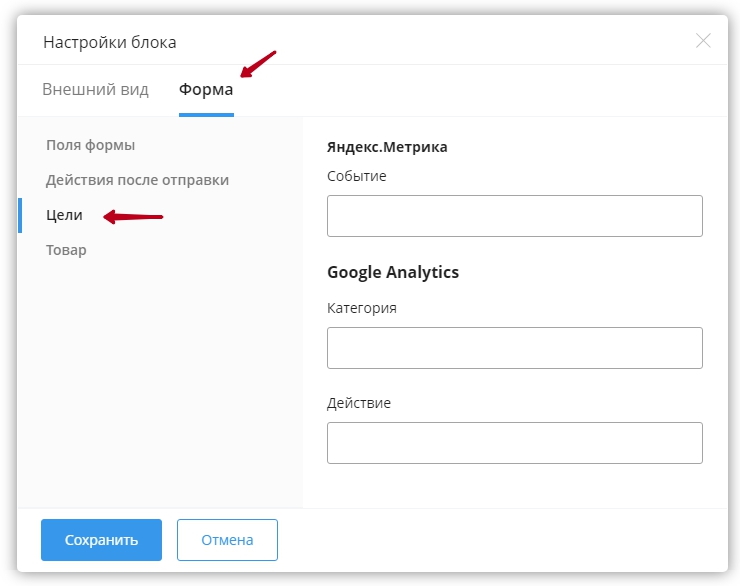Click the blue marker beside Цели
This screenshot has width=740, height=586.
tap(20, 215)
